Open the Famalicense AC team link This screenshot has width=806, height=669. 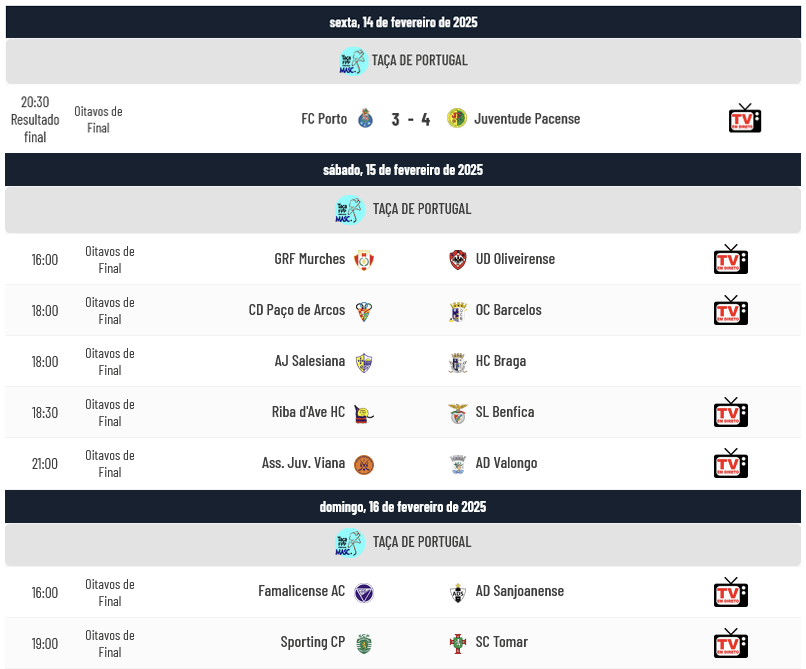pos(302,591)
